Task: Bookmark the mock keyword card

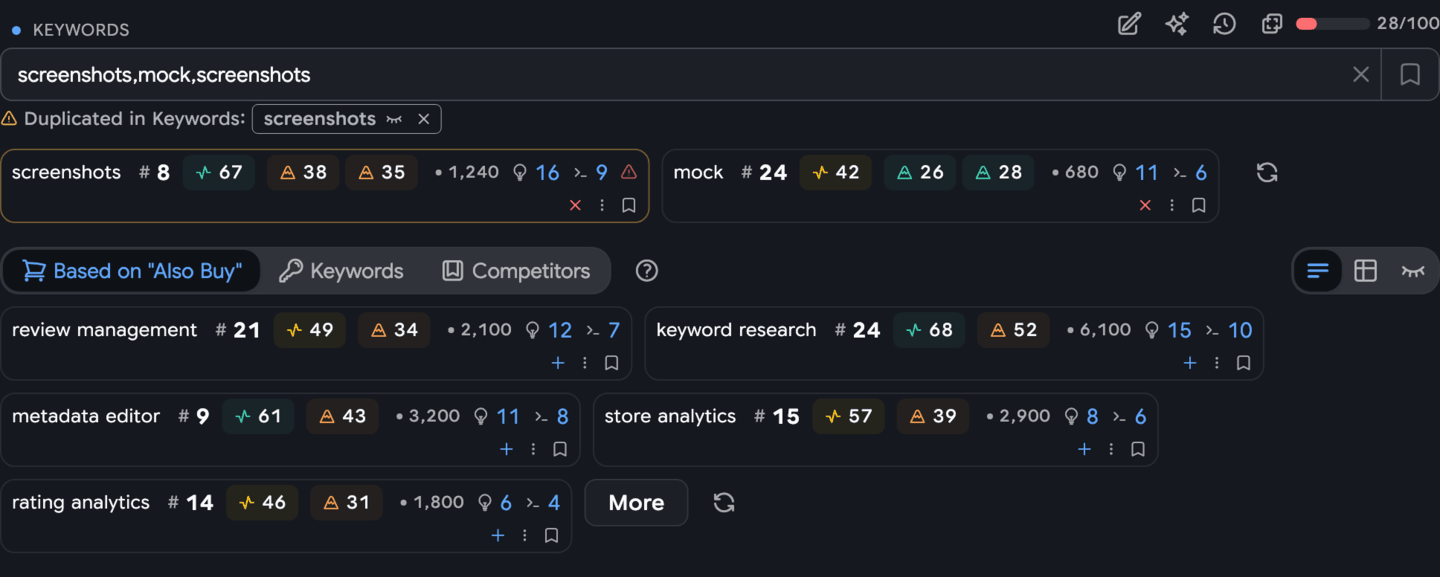Action: pyautogui.click(x=1199, y=205)
